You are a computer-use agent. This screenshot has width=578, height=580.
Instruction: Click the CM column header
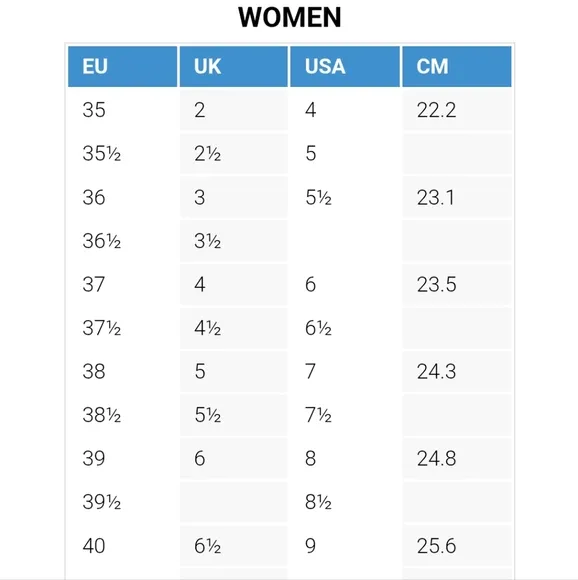(x=457, y=67)
